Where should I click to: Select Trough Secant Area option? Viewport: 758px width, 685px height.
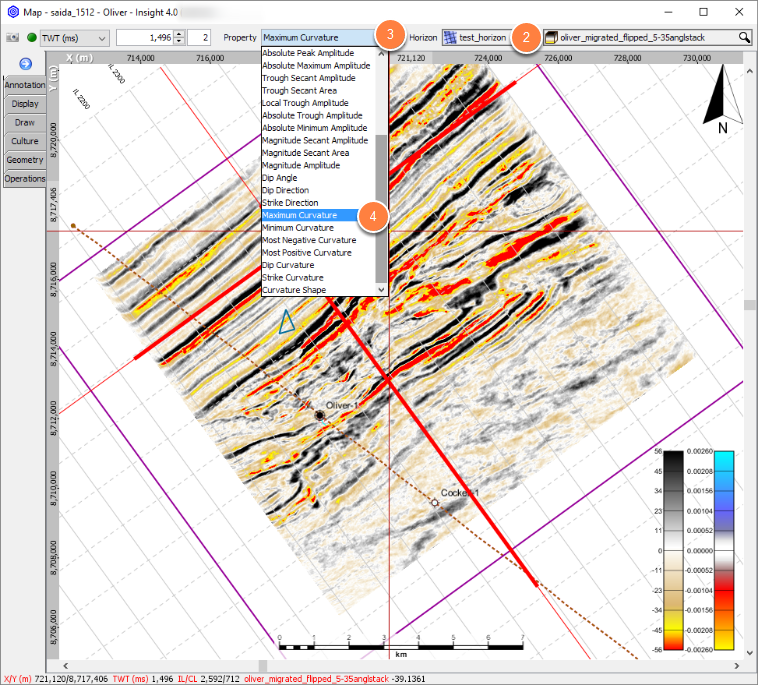click(318, 90)
